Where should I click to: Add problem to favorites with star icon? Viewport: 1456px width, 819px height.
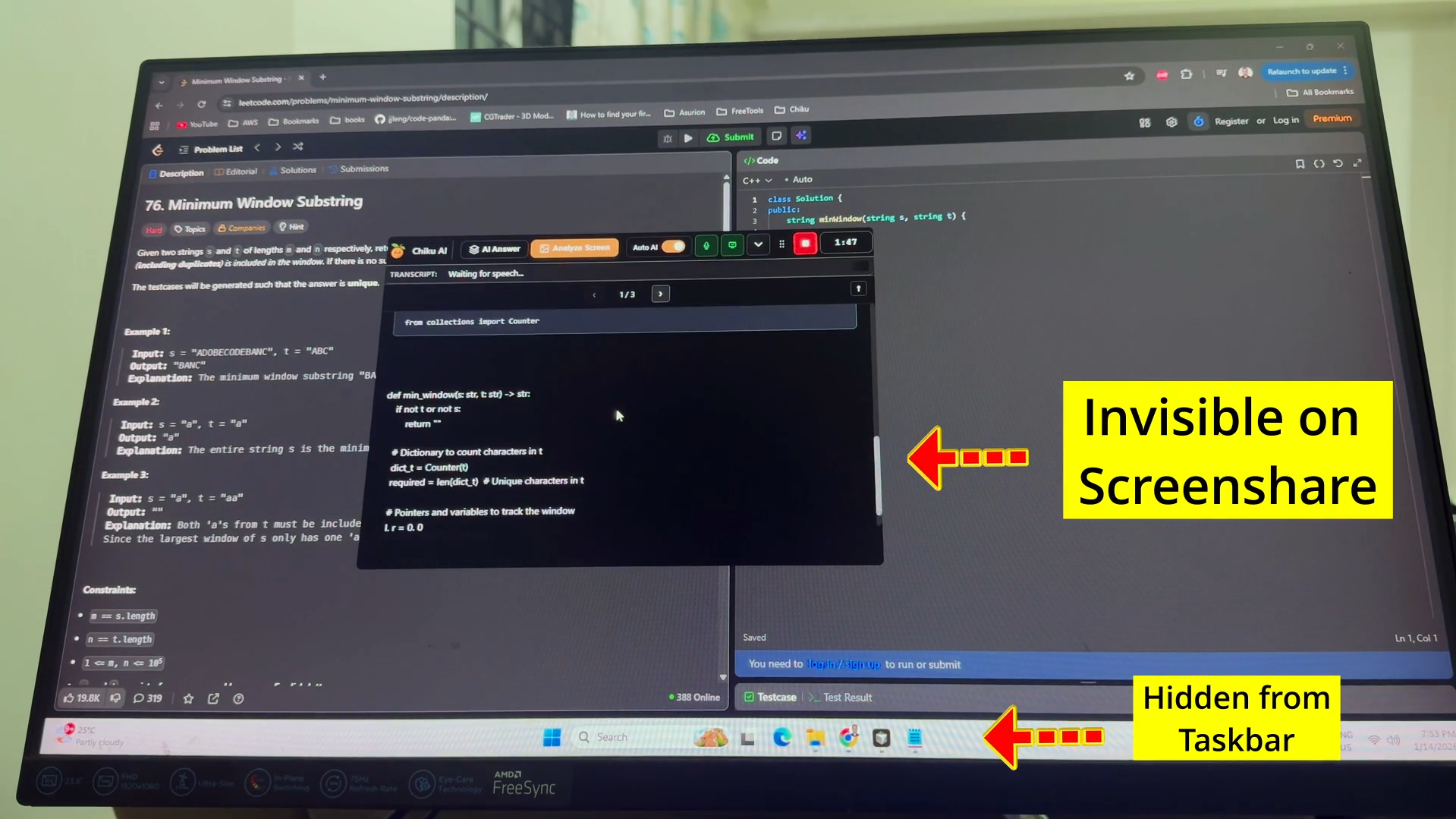click(x=188, y=698)
